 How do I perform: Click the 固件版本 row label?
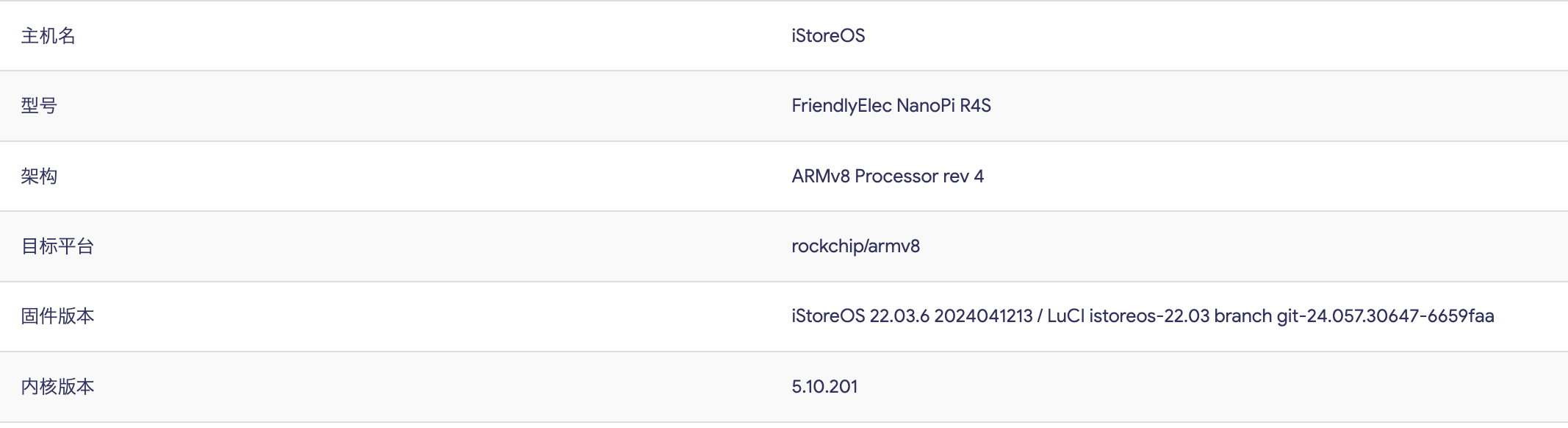[x=57, y=316]
